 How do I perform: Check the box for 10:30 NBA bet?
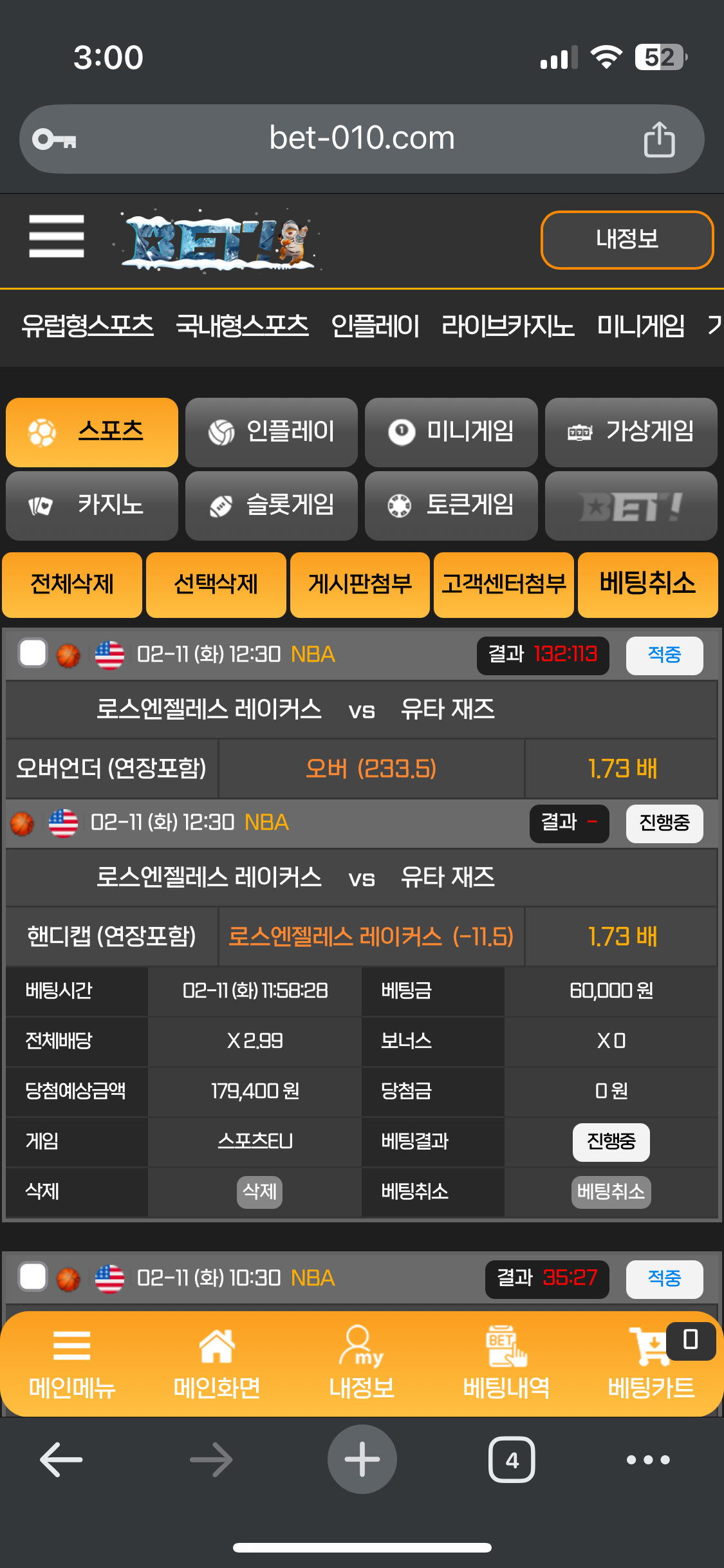[33, 1276]
